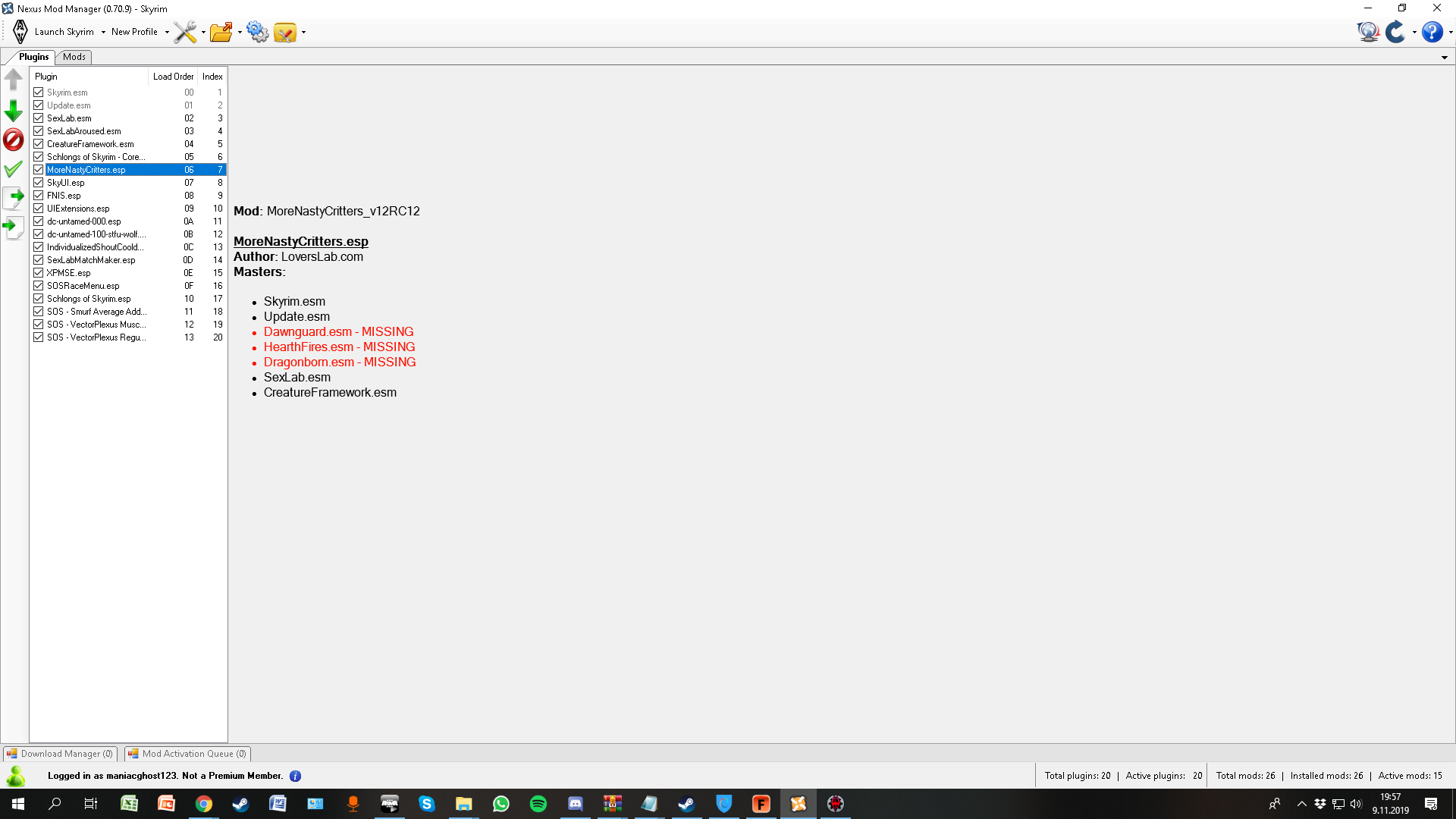1456x819 pixels.
Task: Sort by the Load Order column header
Action: (x=173, y=77)
